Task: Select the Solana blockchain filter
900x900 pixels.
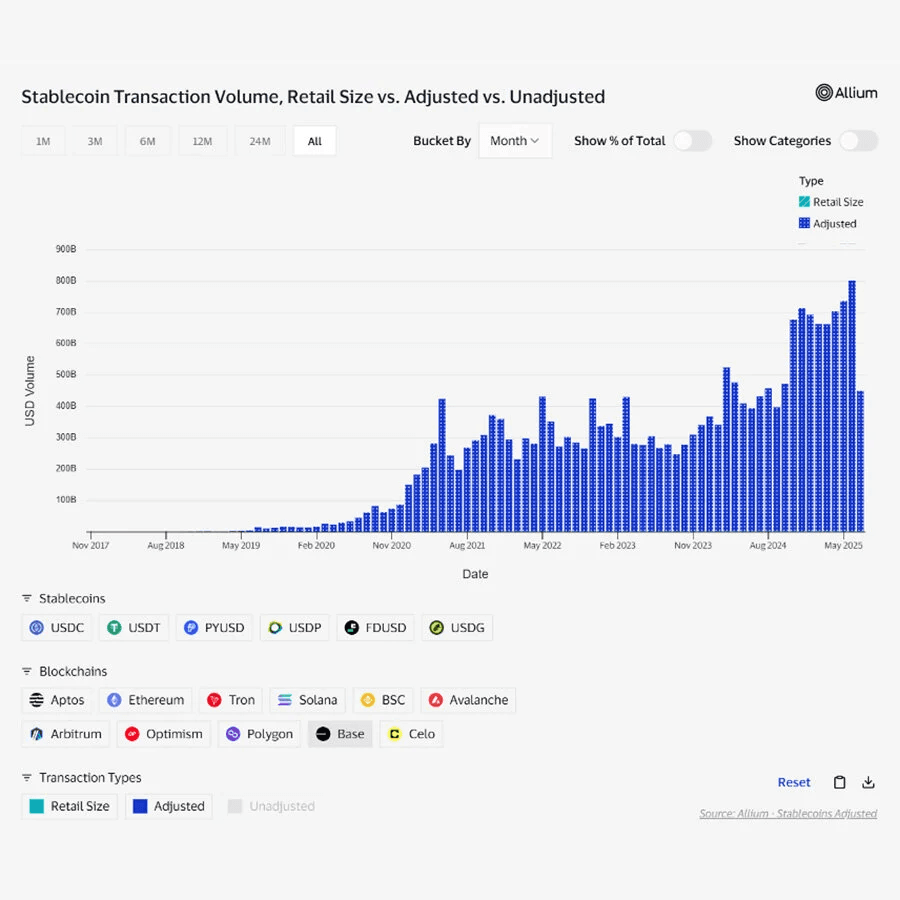Action: pos(308,700)
